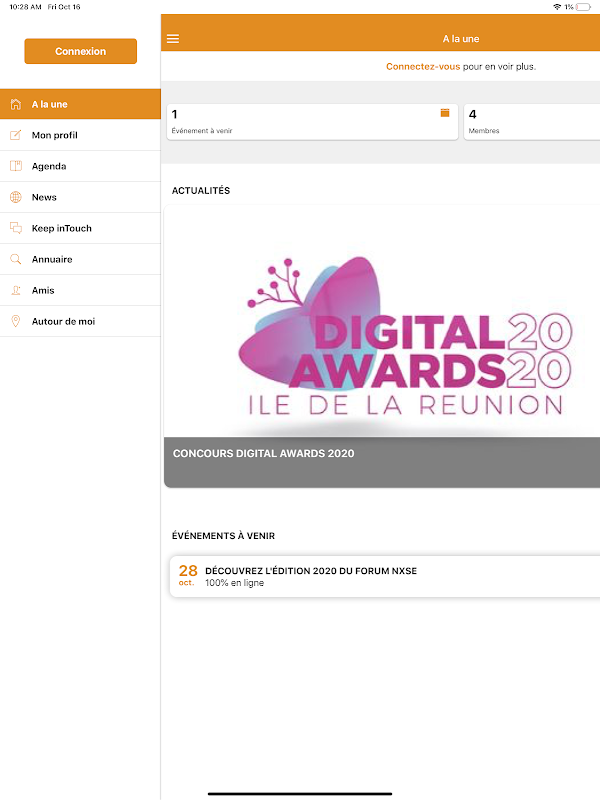
Task: Click the 28 oct. event date
Action: (x=188, y=575)
